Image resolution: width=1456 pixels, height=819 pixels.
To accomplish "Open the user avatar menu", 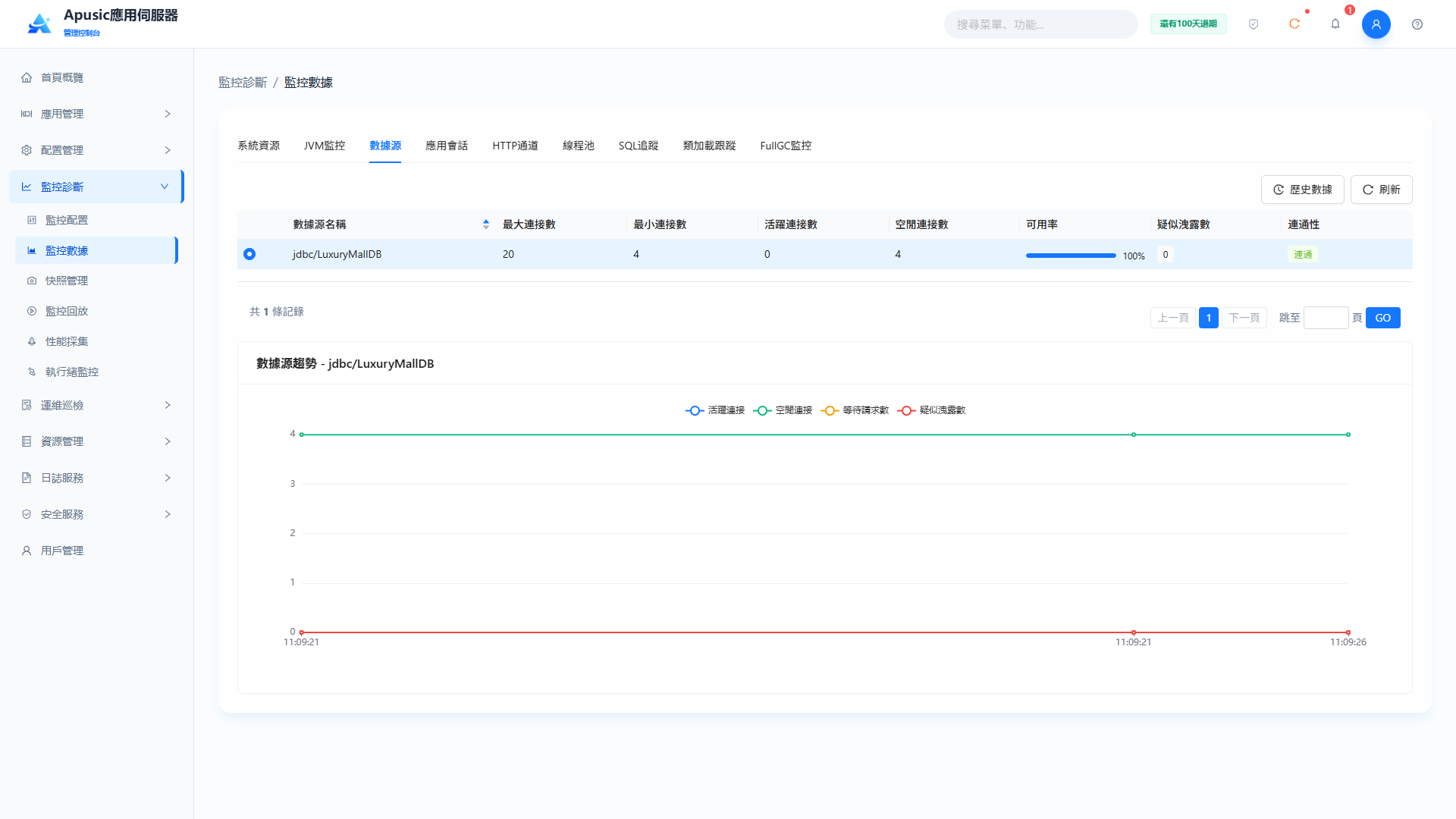I will coord(1376,24).
